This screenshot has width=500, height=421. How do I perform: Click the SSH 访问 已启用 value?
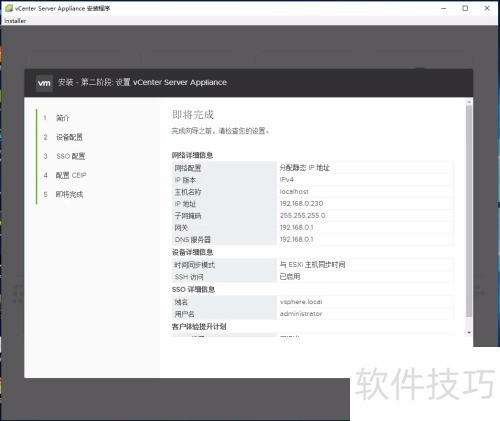(x=290, y=276)
